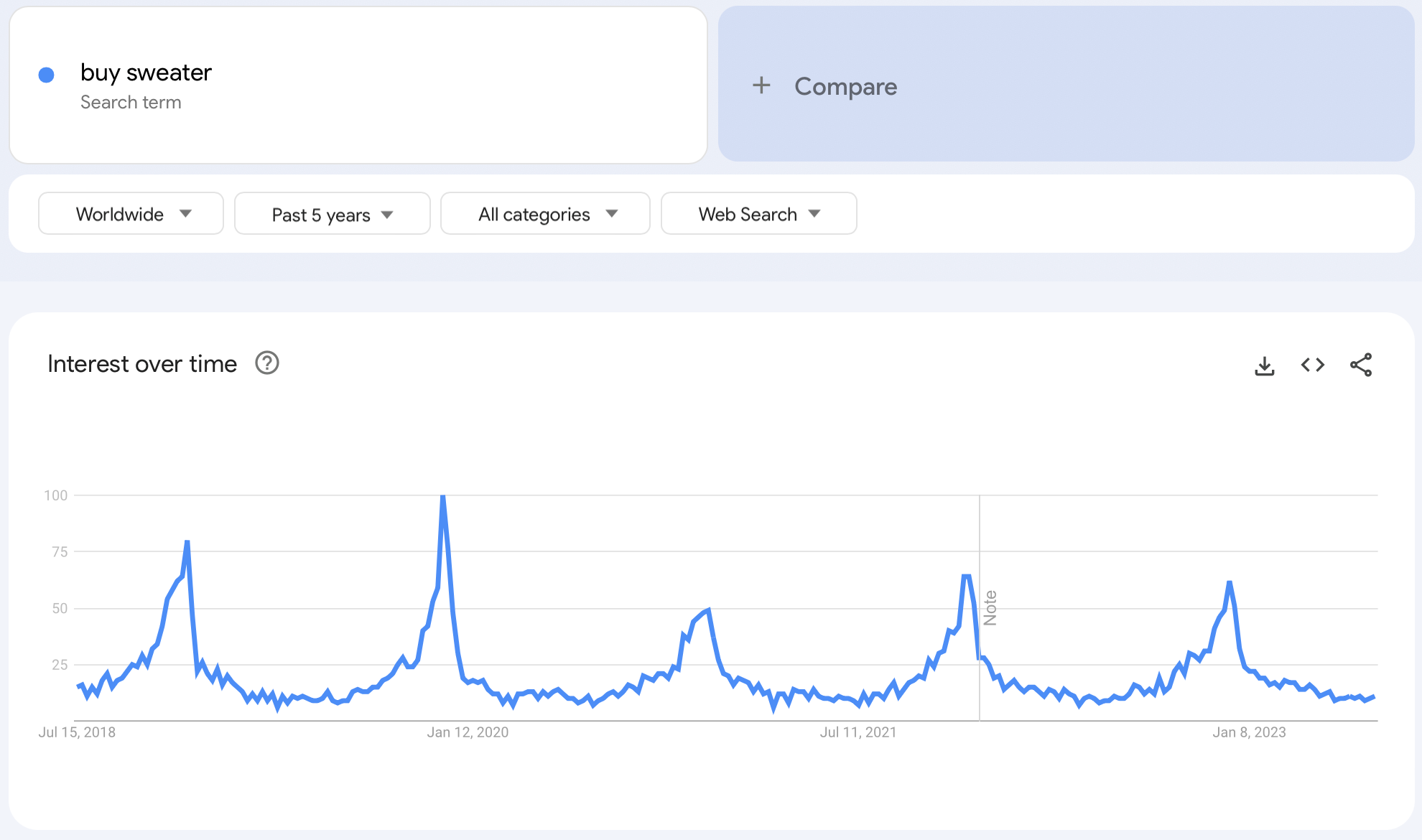Viewport: 1422px width, 840px height.
Task: Click the Interest over time heading
Action: pyautogui.click(x=142, y=364)
